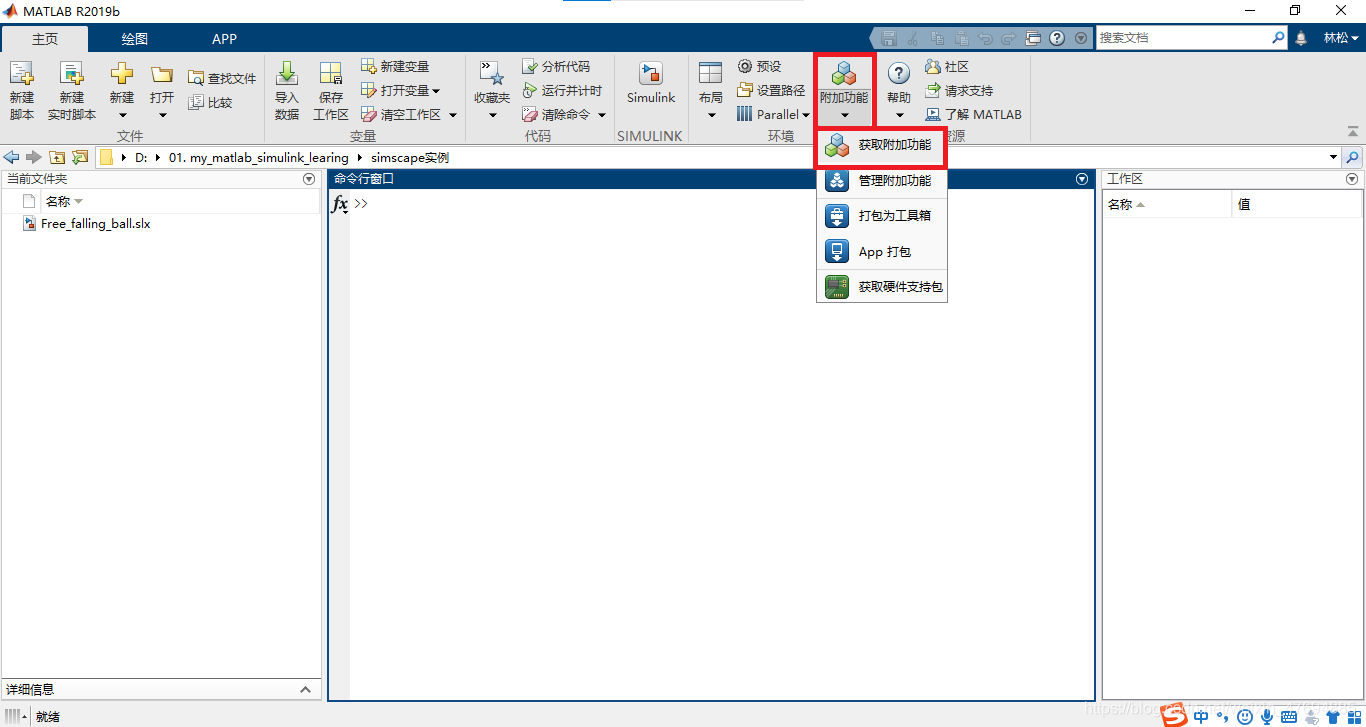1366x727 pixels.
Task: Open Preferences (预设) gear
Action: [x=760, y=66]
